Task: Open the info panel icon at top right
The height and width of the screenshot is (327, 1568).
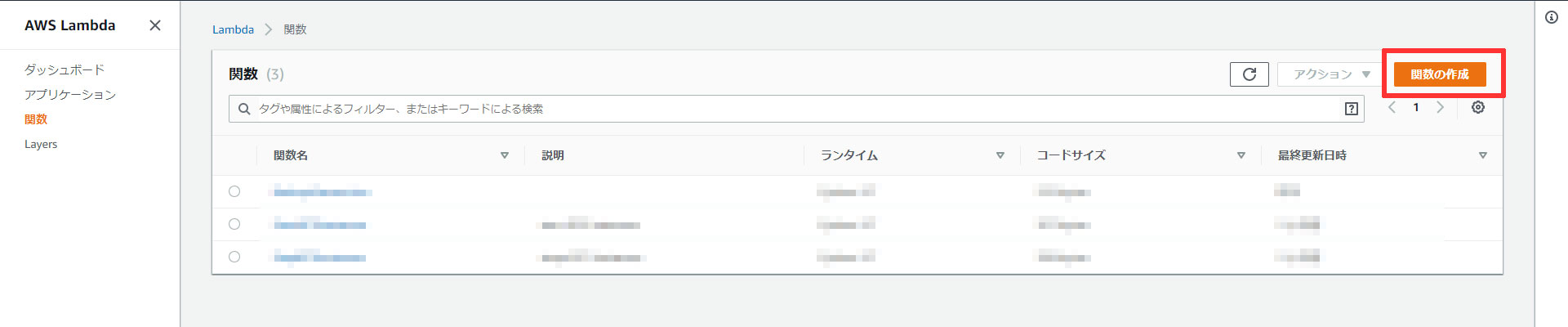Action: click(x=1552, y=17)
